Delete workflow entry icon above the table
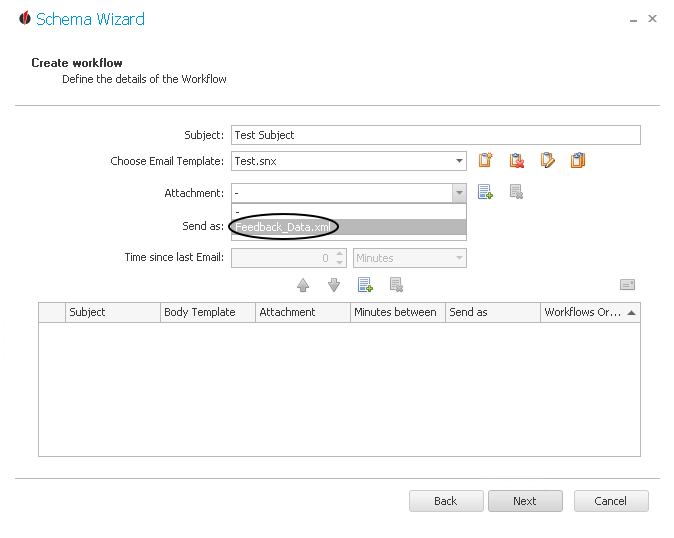The width and height of the screenshot is (674, 538). point(396,284)
